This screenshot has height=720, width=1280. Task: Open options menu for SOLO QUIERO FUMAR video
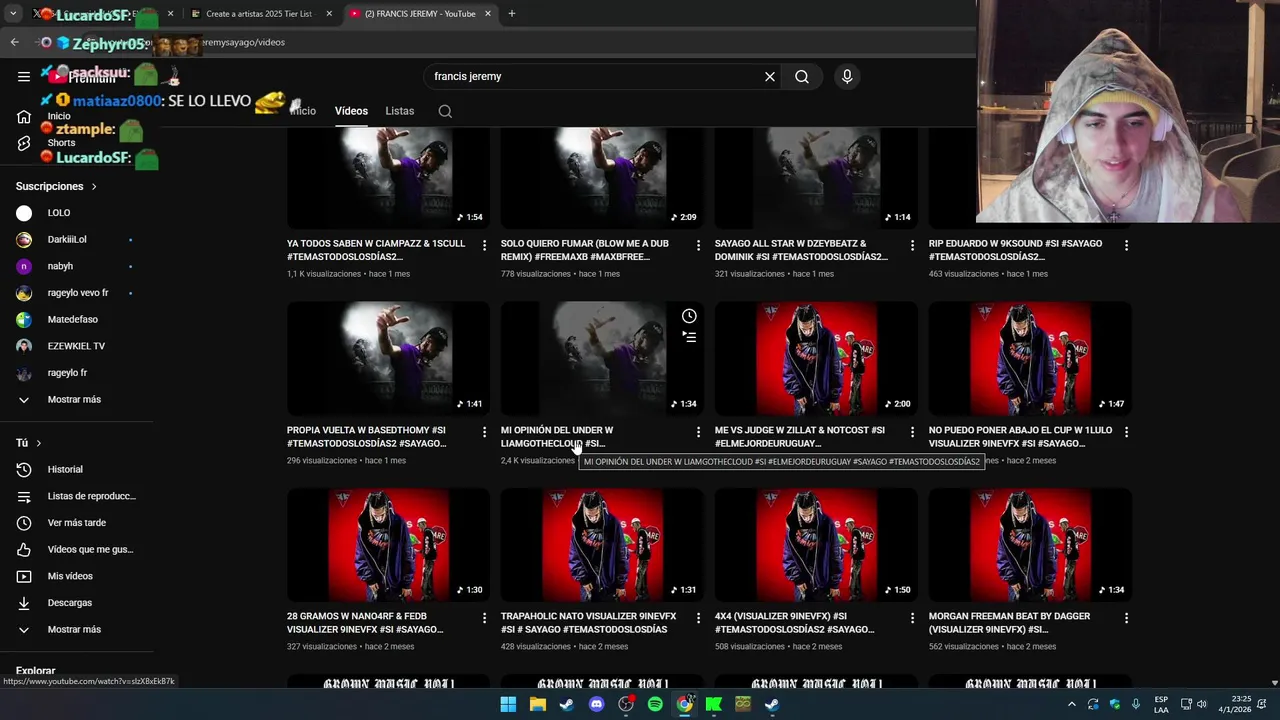tap(698, 244)
